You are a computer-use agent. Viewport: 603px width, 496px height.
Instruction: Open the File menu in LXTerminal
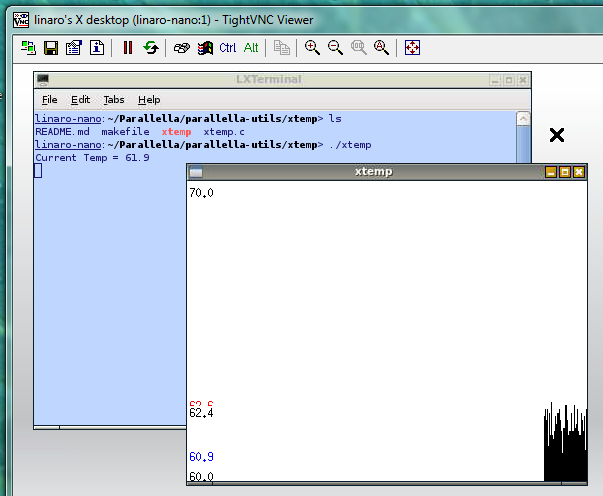[50, 100]
